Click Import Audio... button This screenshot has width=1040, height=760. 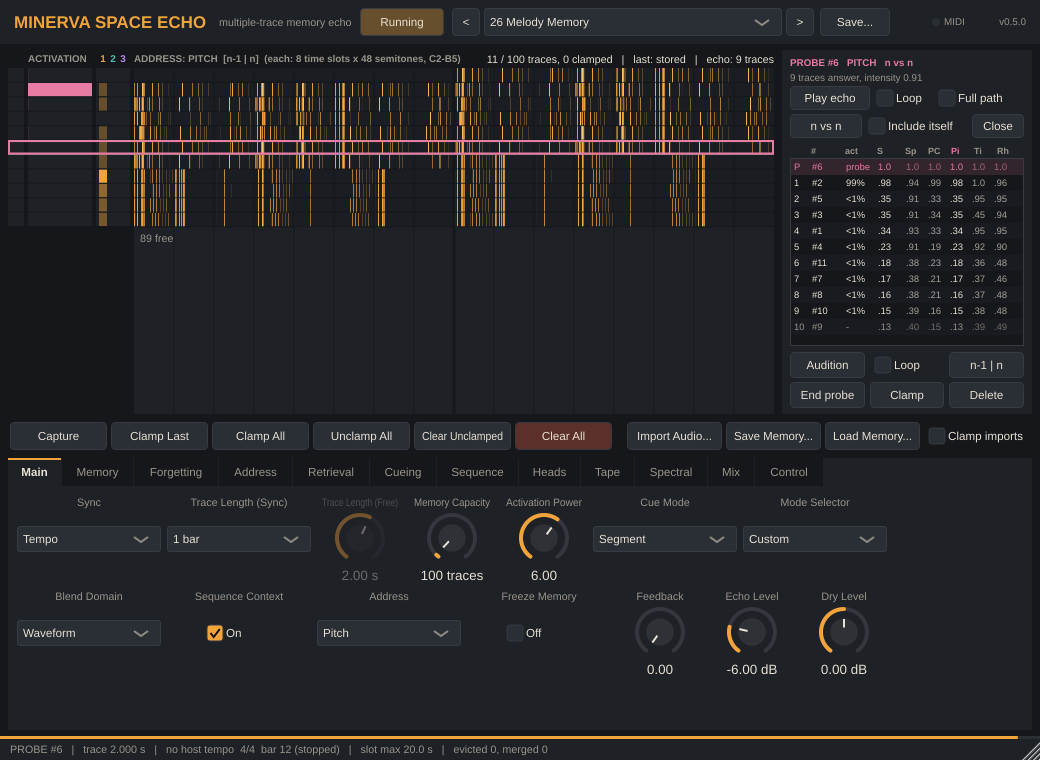point(674,436)
